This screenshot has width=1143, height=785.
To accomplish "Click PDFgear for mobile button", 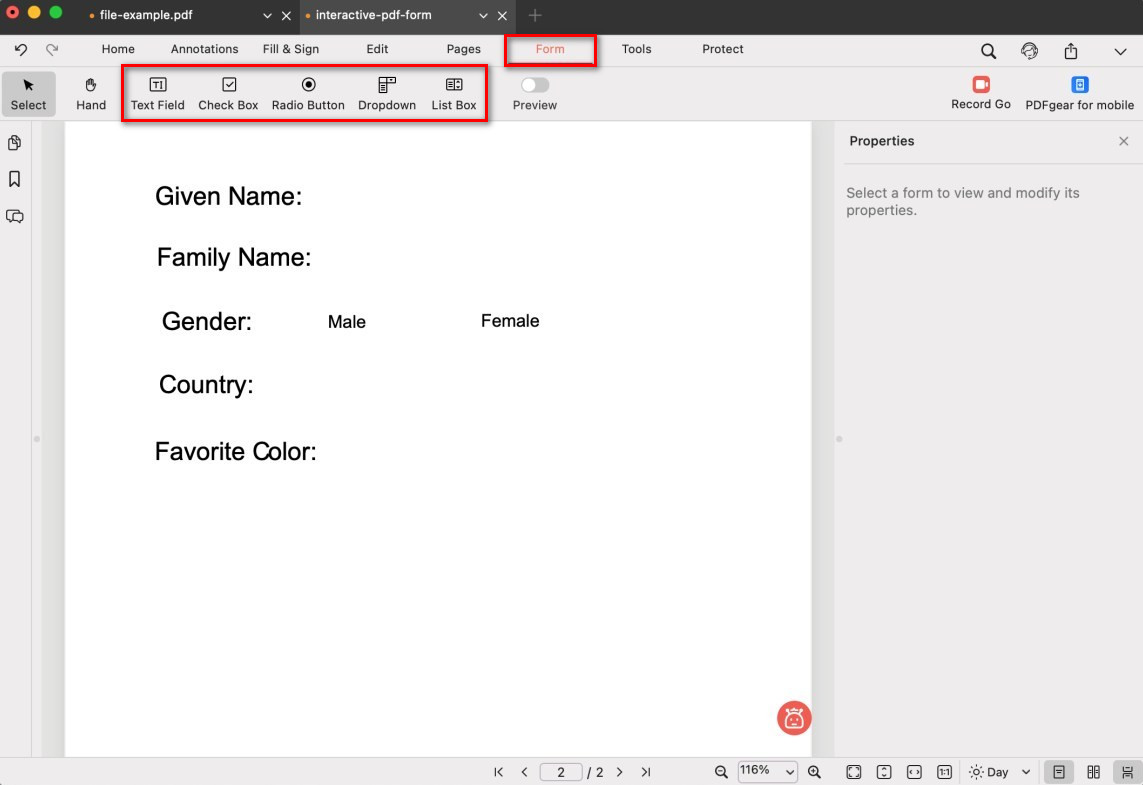I will [x=1079, y=94].
